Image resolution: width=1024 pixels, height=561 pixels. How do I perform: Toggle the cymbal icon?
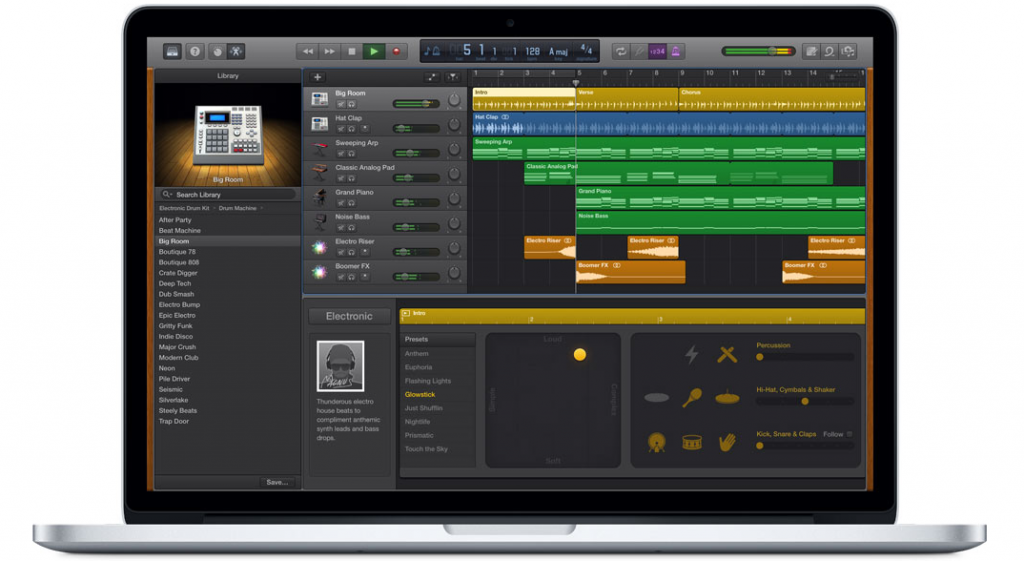[x=727, y=397]
